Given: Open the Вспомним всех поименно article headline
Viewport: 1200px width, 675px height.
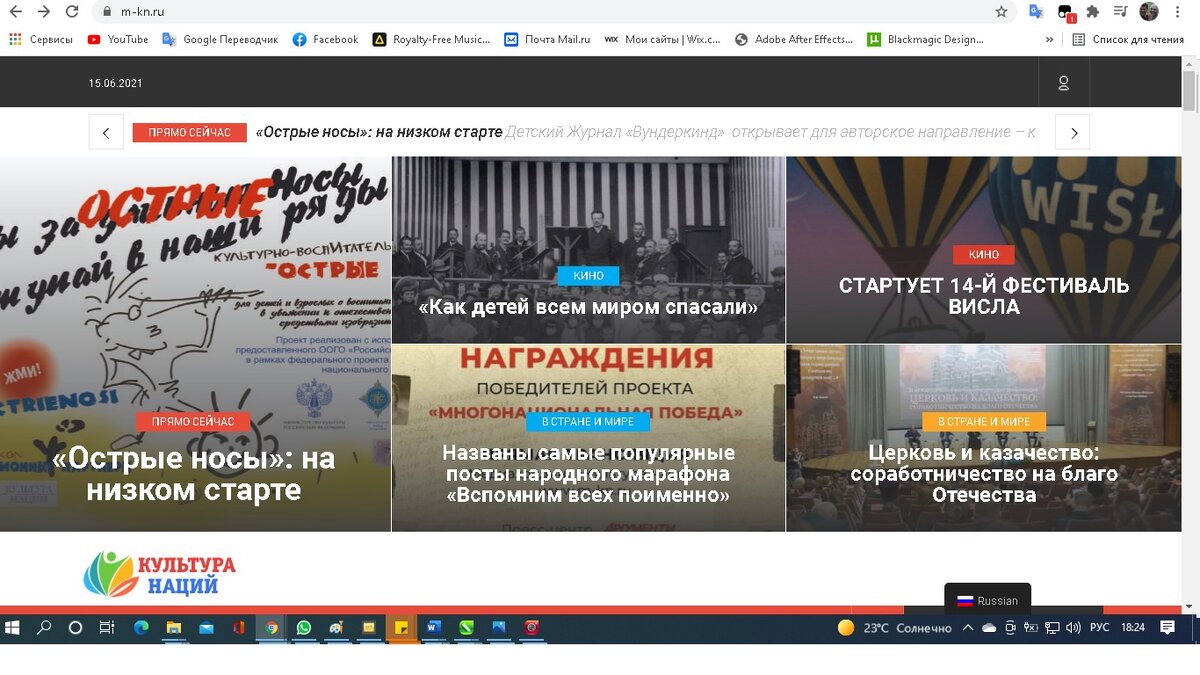Looking at the screenshot, I should coord(588,474).
